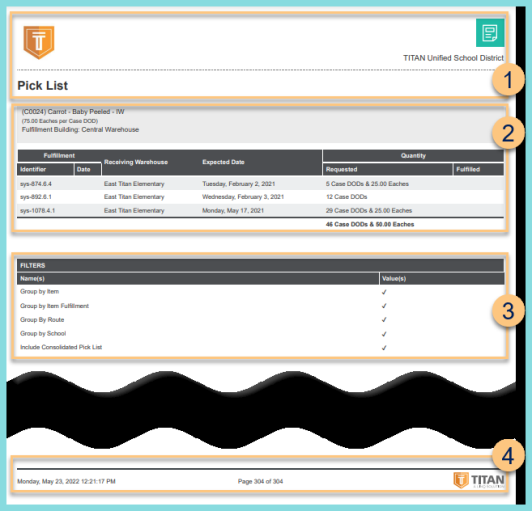Viewport: 532px width, 511px height.
Task: Click date 'Wednesday, February 3, 2021'
Action: (x=243, y=197)
